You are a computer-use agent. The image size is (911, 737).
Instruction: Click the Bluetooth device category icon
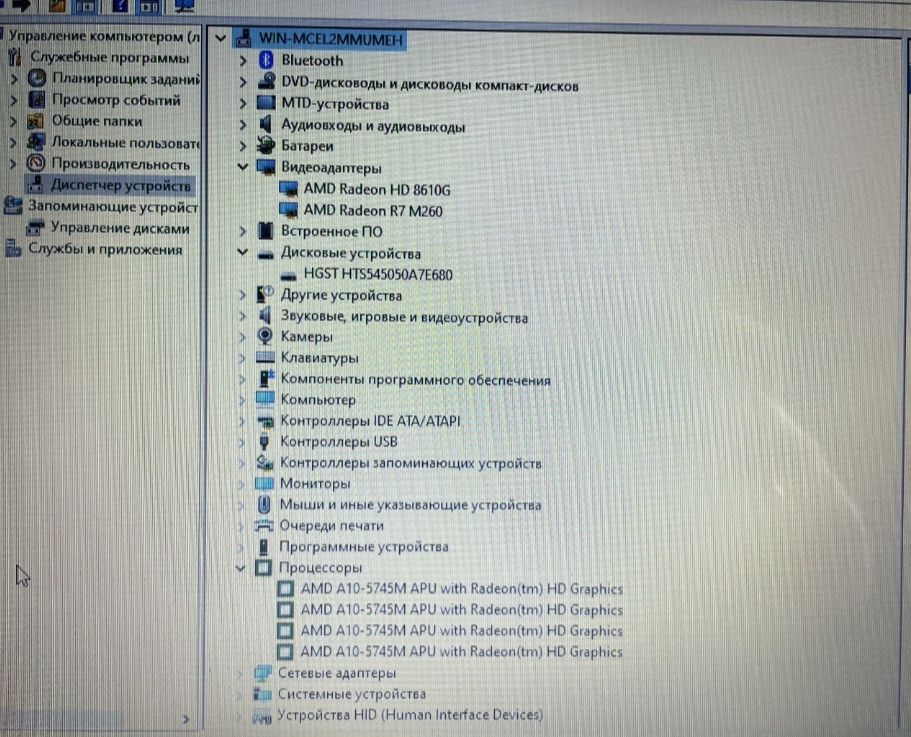(x=265, y=60)
